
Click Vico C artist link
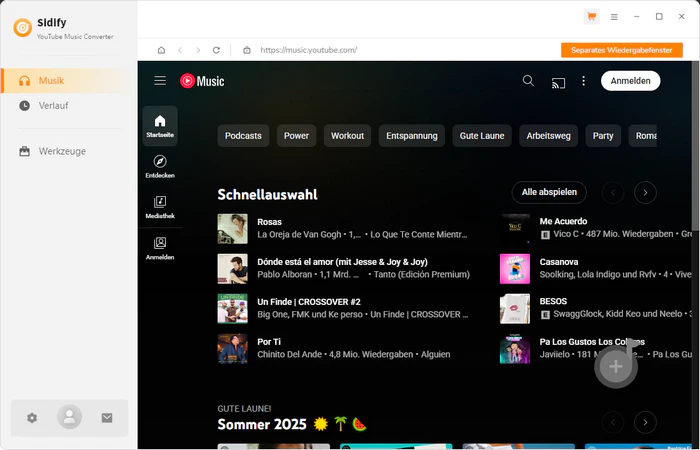coord(566,234)
